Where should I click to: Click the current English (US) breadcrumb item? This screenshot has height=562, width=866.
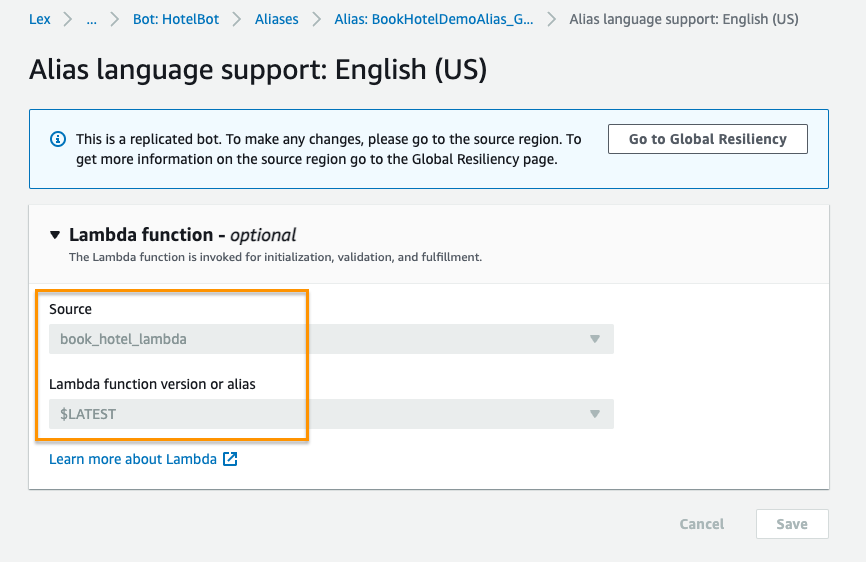tap(683, 19)
